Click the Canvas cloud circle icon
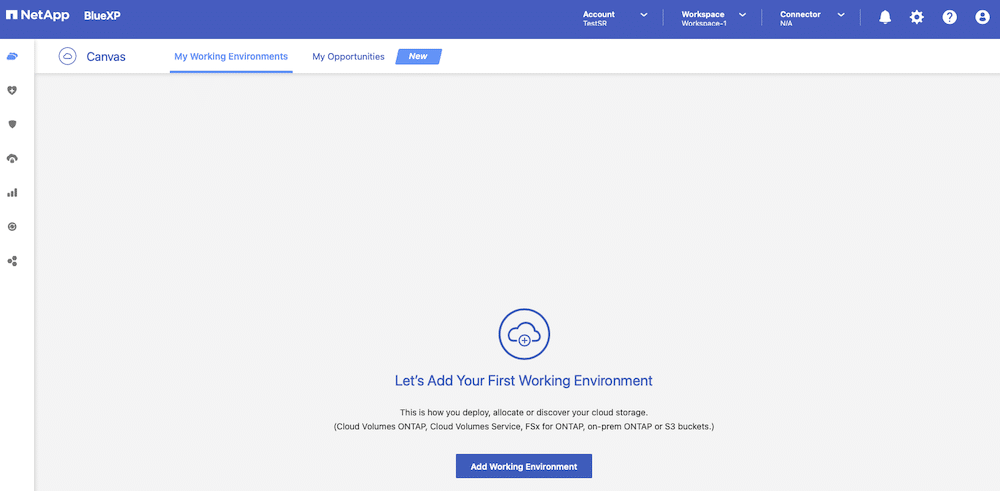The height and width of the screenshot is (491, 1000). (x=67, y=56)
